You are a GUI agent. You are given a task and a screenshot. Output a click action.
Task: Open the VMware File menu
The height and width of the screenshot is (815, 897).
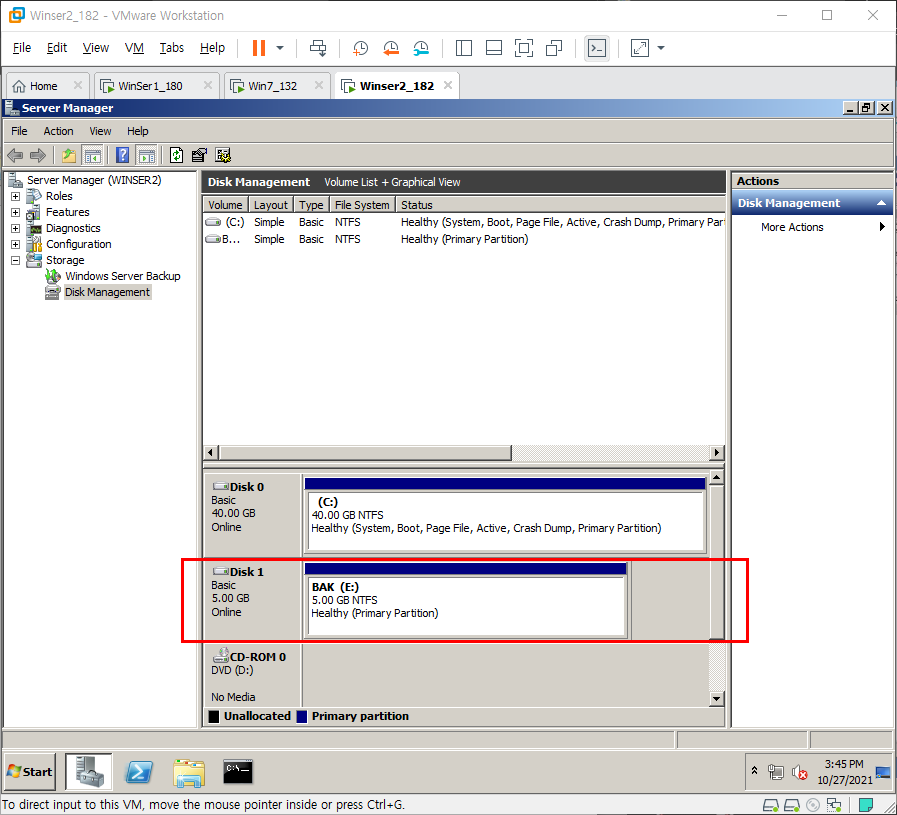[x=22, y=48]
